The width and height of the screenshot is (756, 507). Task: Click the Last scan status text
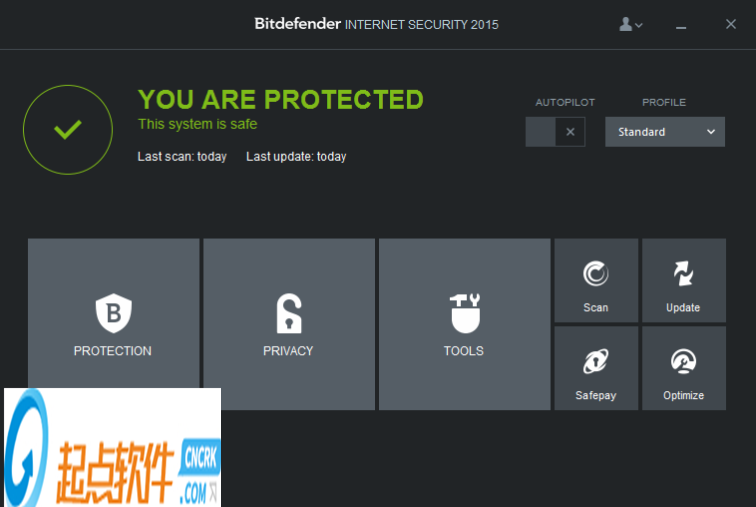click(x=182, y=157)
